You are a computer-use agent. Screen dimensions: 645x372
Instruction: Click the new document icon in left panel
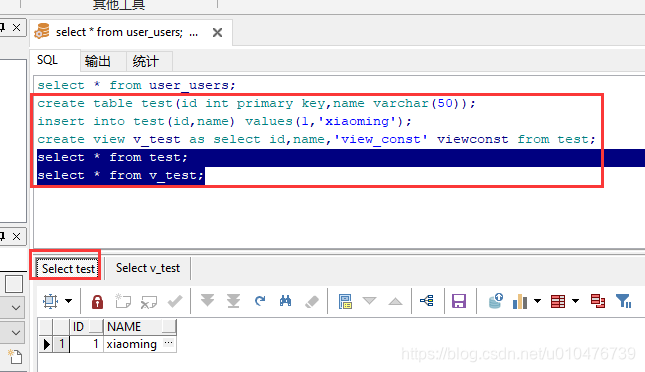click(15, 356)
